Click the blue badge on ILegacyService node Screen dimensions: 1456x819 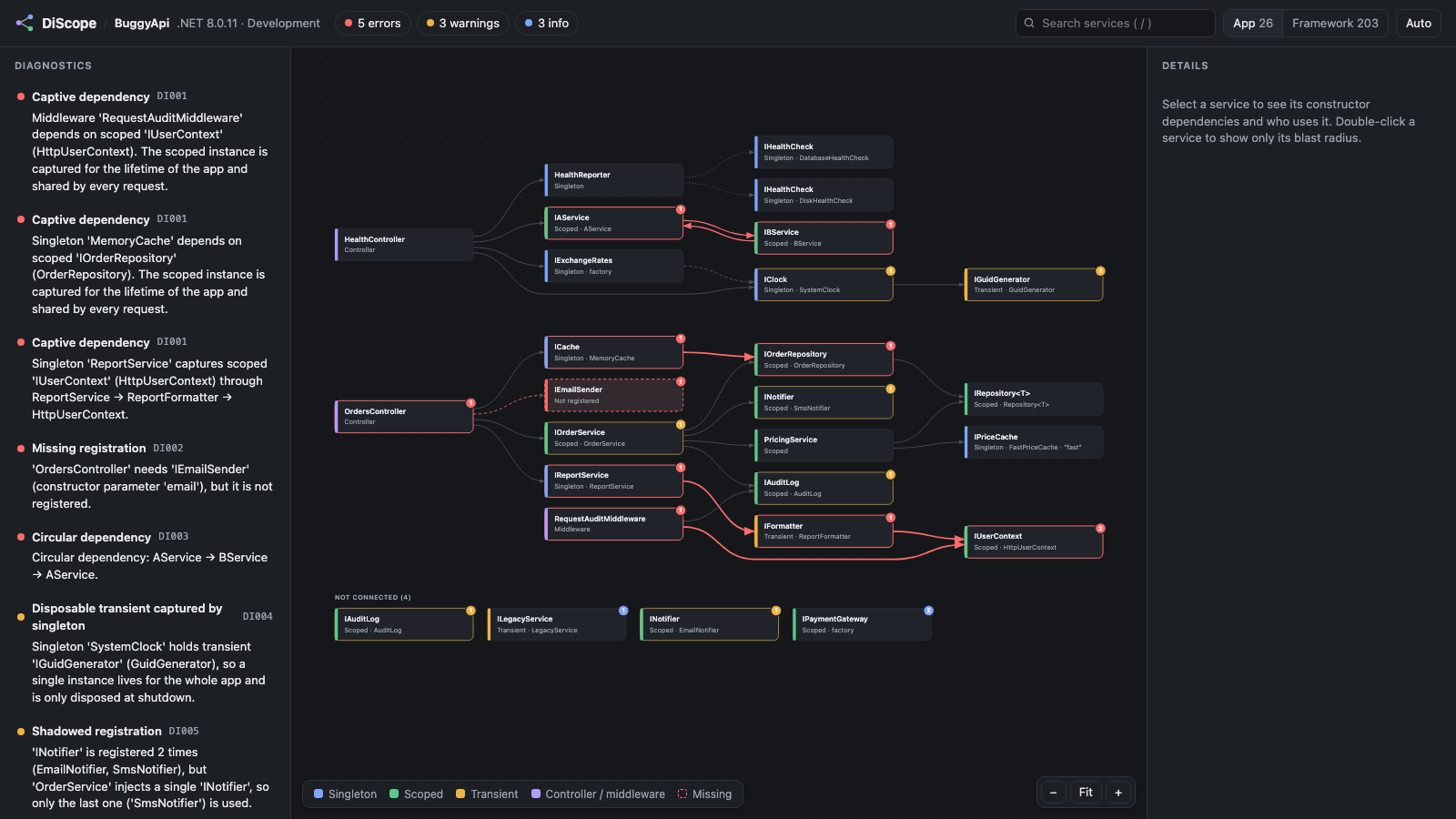623,611
